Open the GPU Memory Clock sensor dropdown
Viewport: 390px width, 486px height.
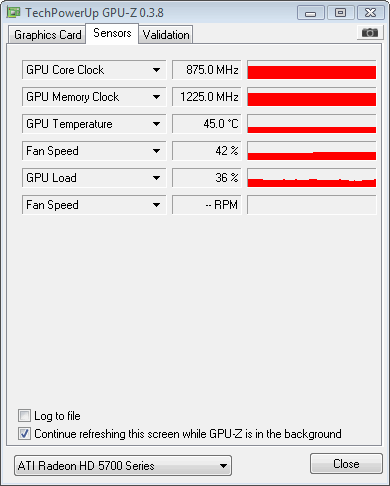pos(156,97)
